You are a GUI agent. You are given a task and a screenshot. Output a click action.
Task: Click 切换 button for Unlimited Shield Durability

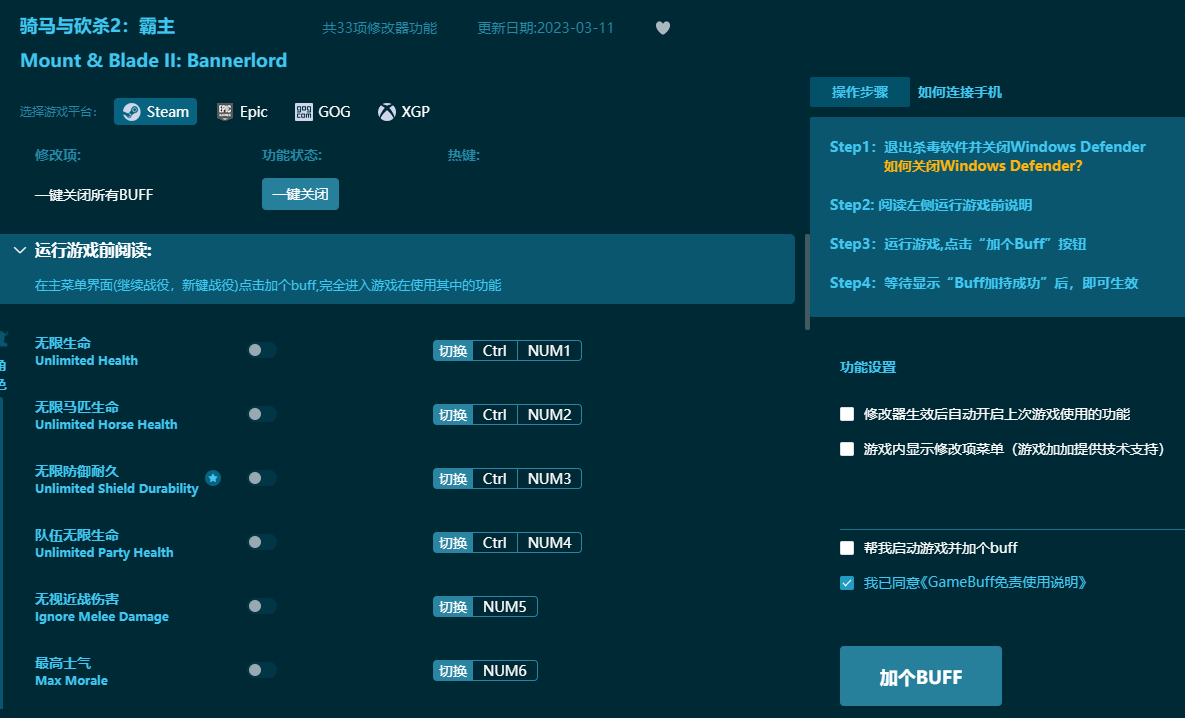coord(453,478)
